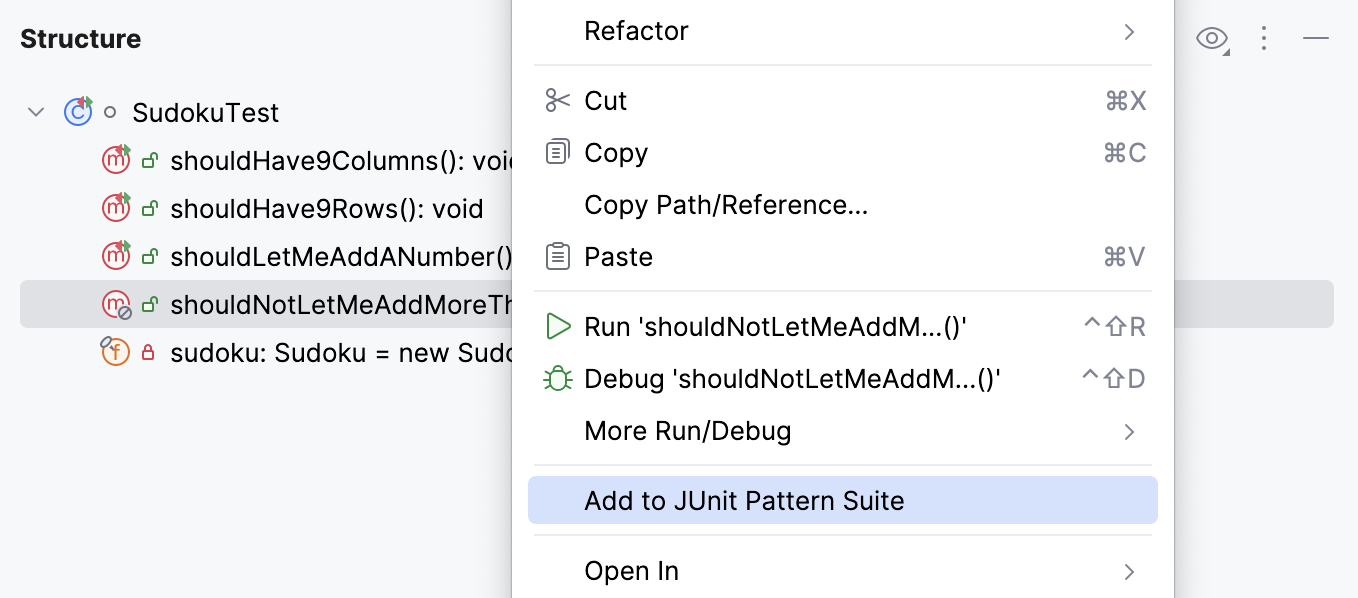Viewport: 1358px width, 598px height.
Task: Click the test method icon beside shouldHave9Columns
Action: pyautogui.click(x=117, y=160)
